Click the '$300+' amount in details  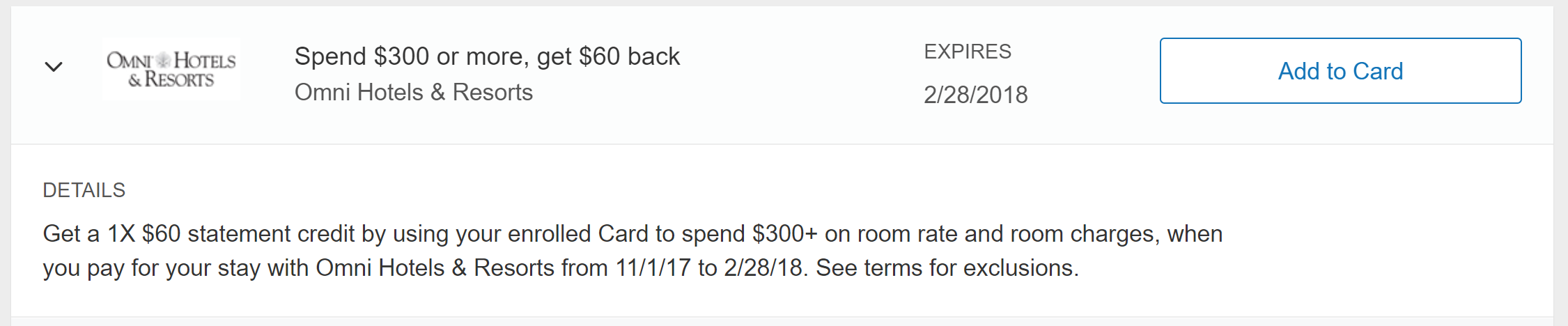click(x=784, y=234)
